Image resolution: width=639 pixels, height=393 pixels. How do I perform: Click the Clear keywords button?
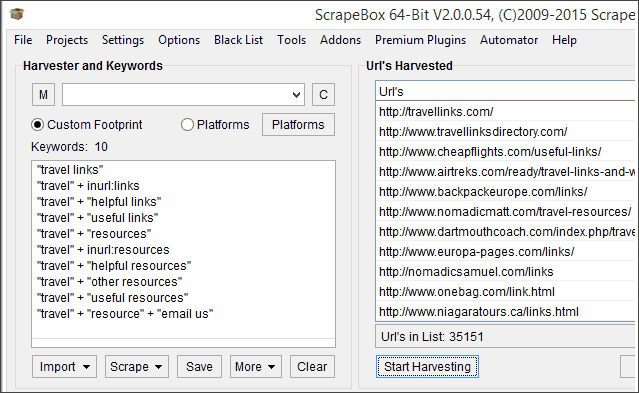pyautogui.click(x=312, y=367)
